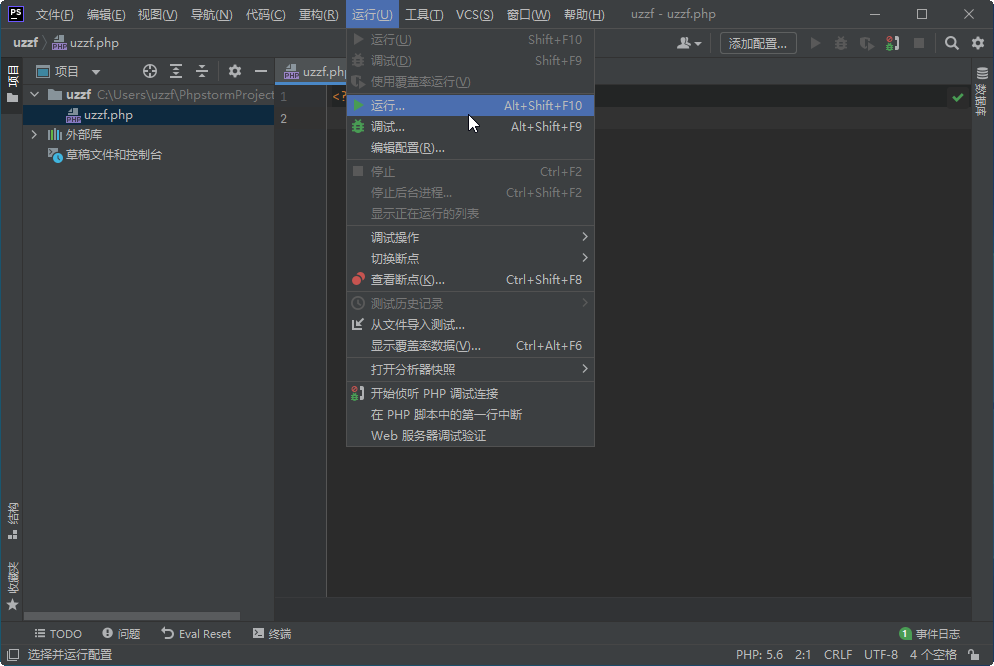Hide the project panel with minus icon
994x666 pixels.
coord(261,71)
